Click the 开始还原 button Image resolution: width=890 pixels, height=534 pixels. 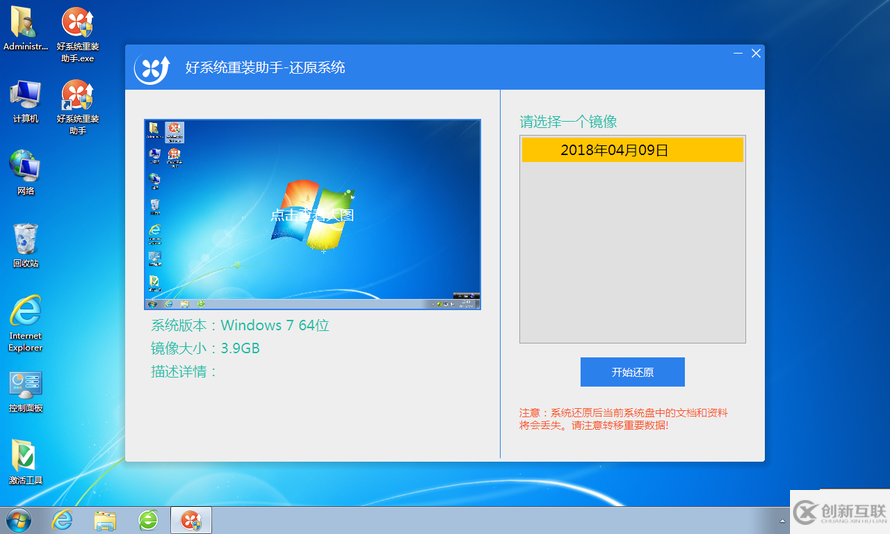632,372
